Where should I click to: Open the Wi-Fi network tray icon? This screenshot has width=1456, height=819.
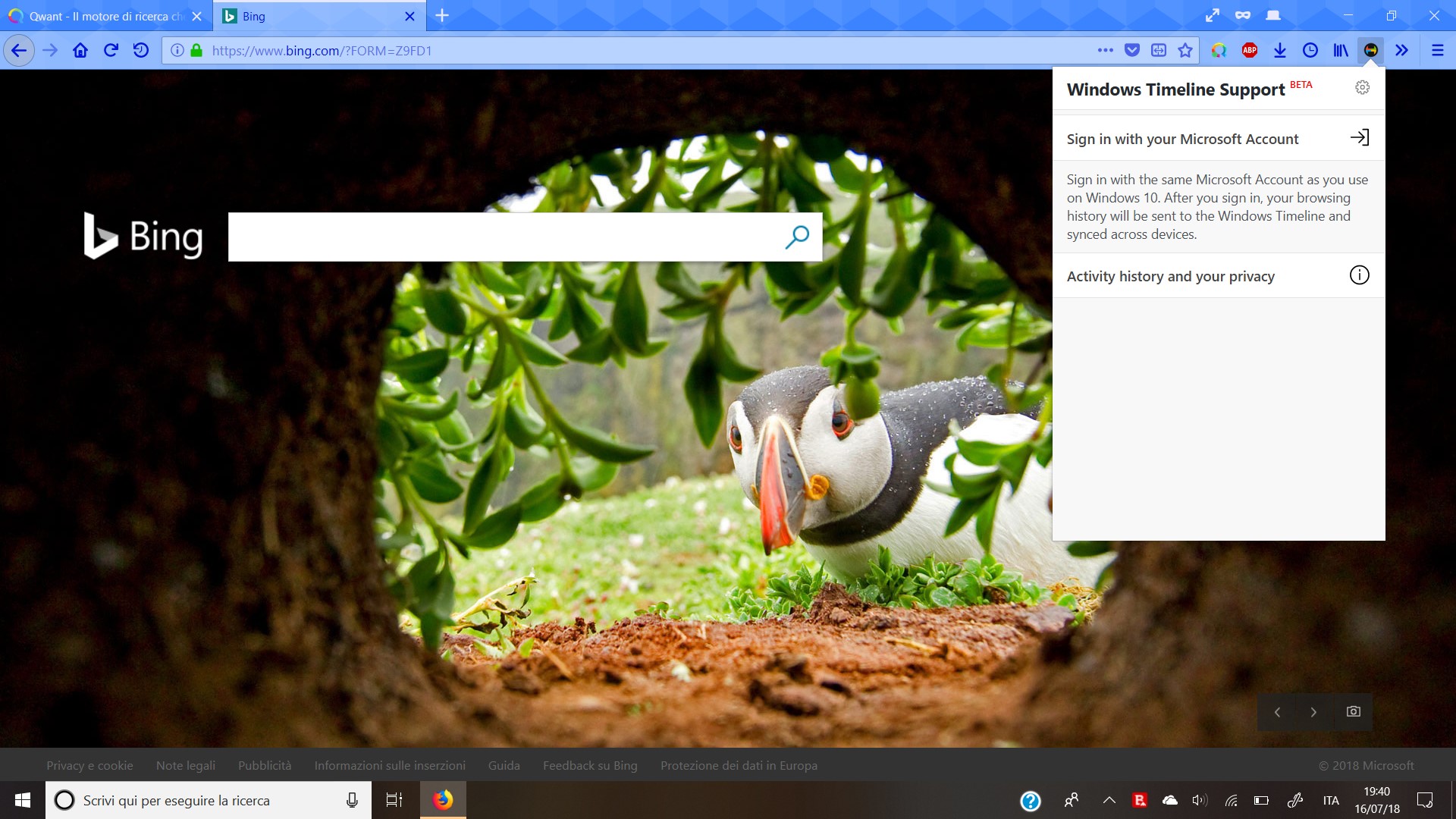coord(1232,800)
